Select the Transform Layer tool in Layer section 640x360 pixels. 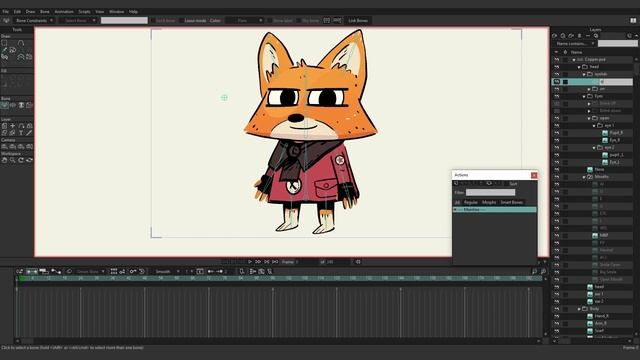tap(4, 126)
